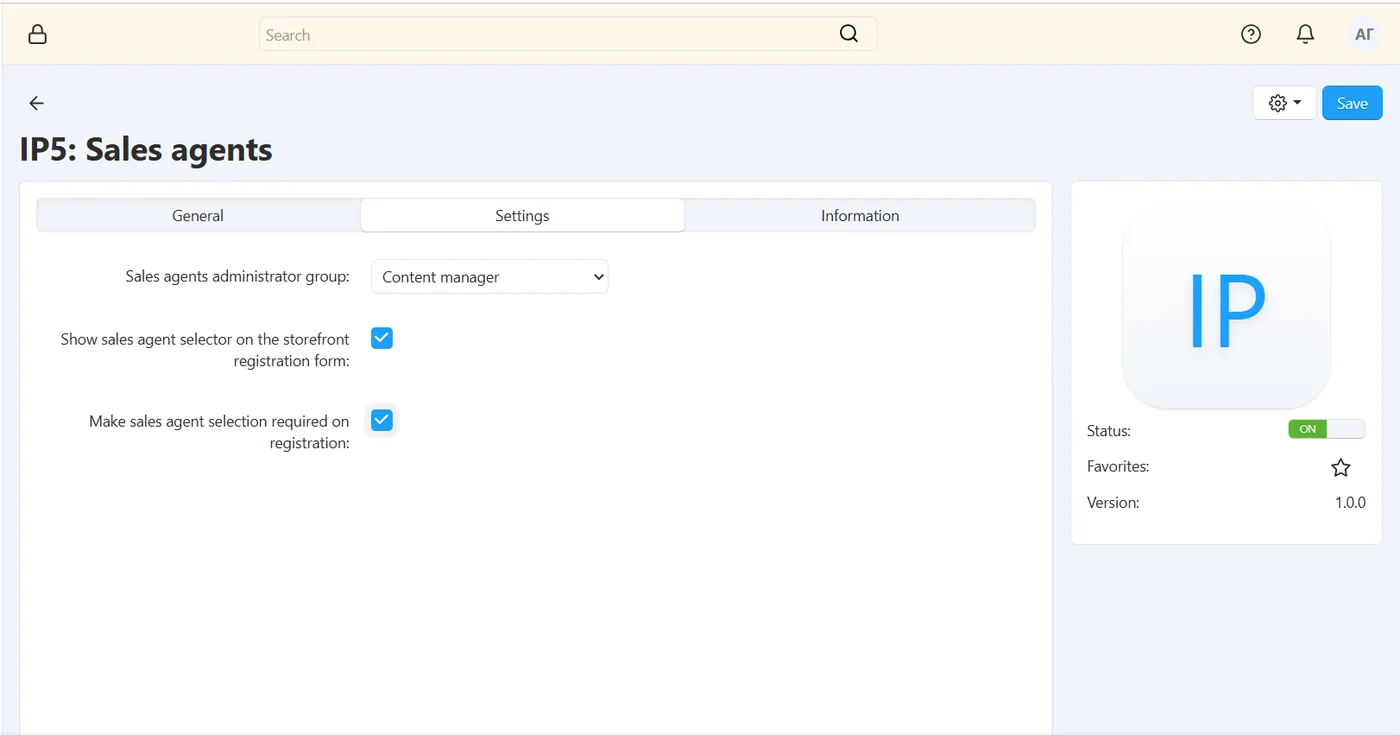The width and height of the screenshot is (1400, 735).
Task: Expand the gear settings dropdown button
Action: click(x=1285, y=103)
